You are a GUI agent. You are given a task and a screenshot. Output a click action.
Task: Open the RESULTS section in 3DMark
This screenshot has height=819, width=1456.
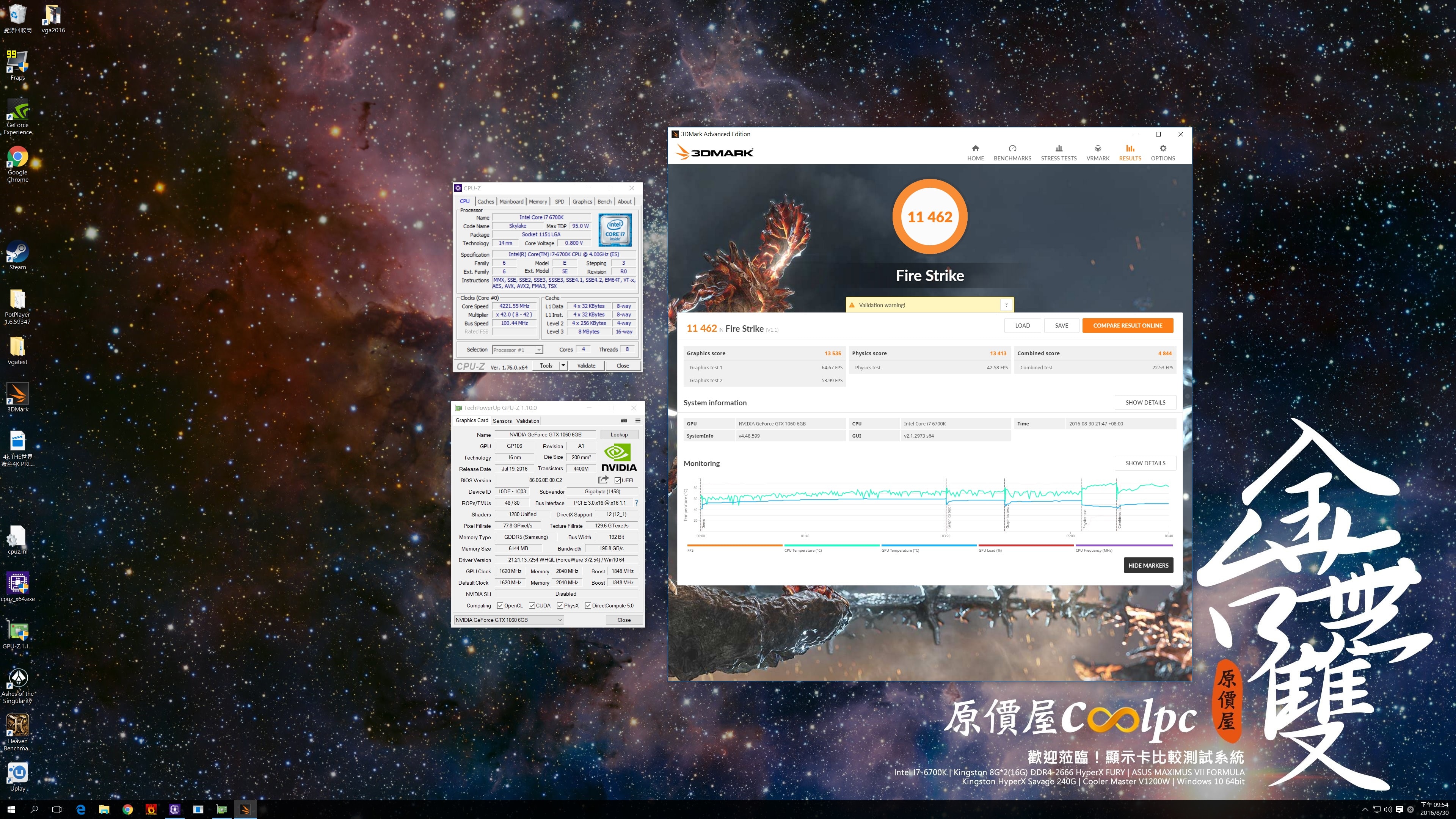point(1130,152)
